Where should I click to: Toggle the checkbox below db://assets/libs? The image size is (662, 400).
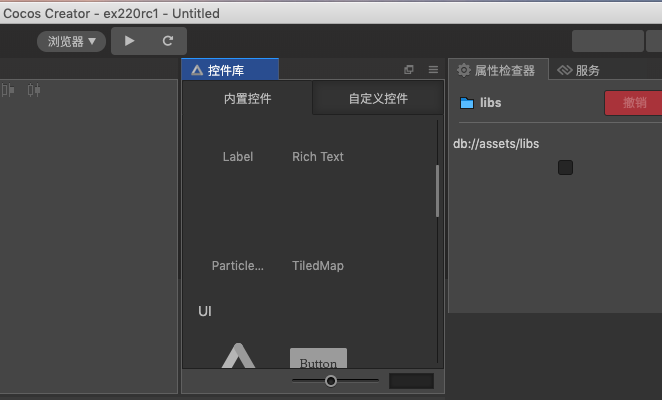(565, 167)
